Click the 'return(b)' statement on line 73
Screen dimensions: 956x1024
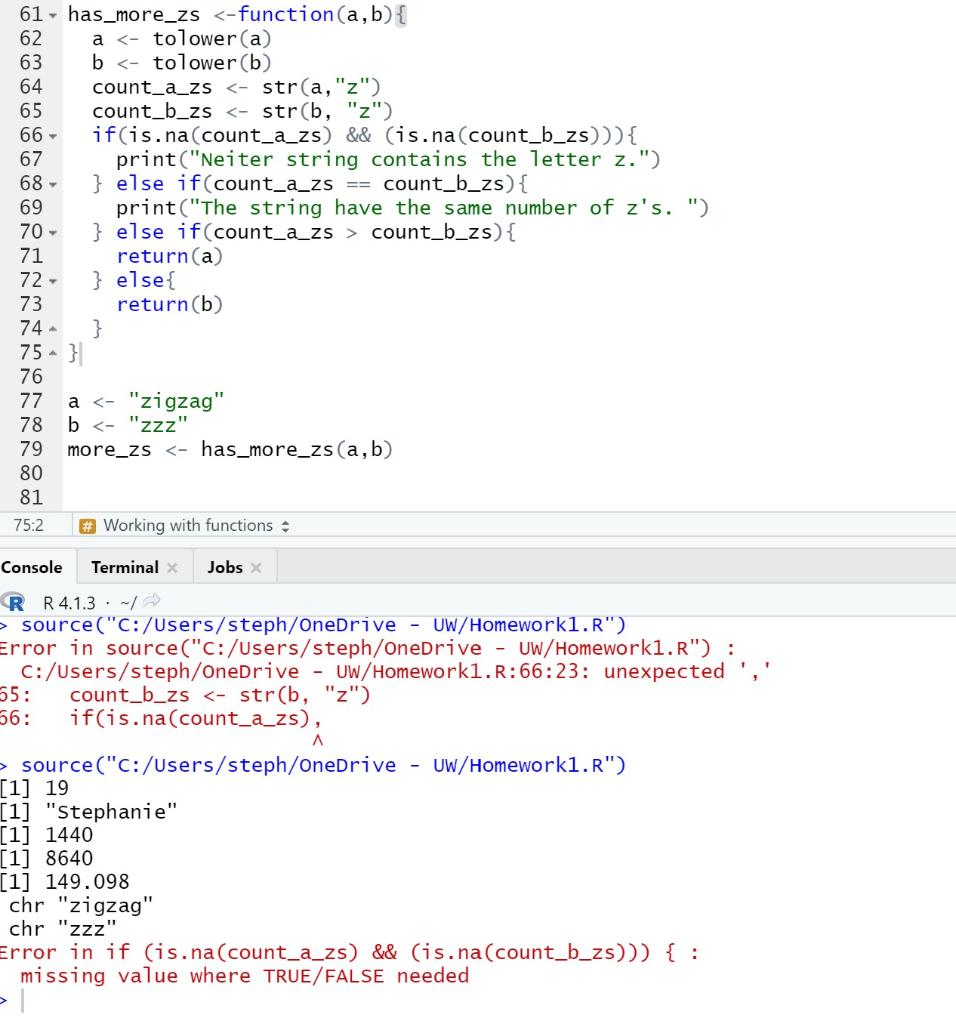click(x=170, y=304)
